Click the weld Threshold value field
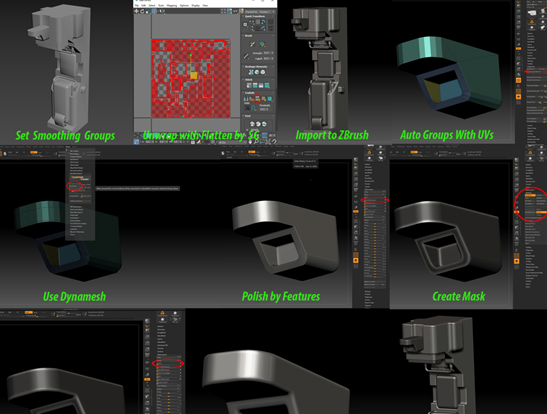The width and height of the screenshot is (547, 414). 264,109
